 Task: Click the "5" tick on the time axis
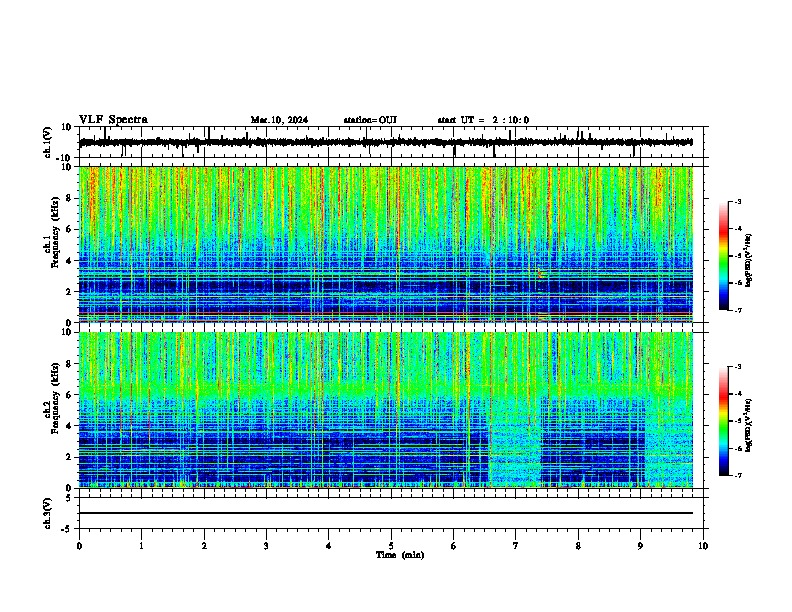(x=391, y=546)
